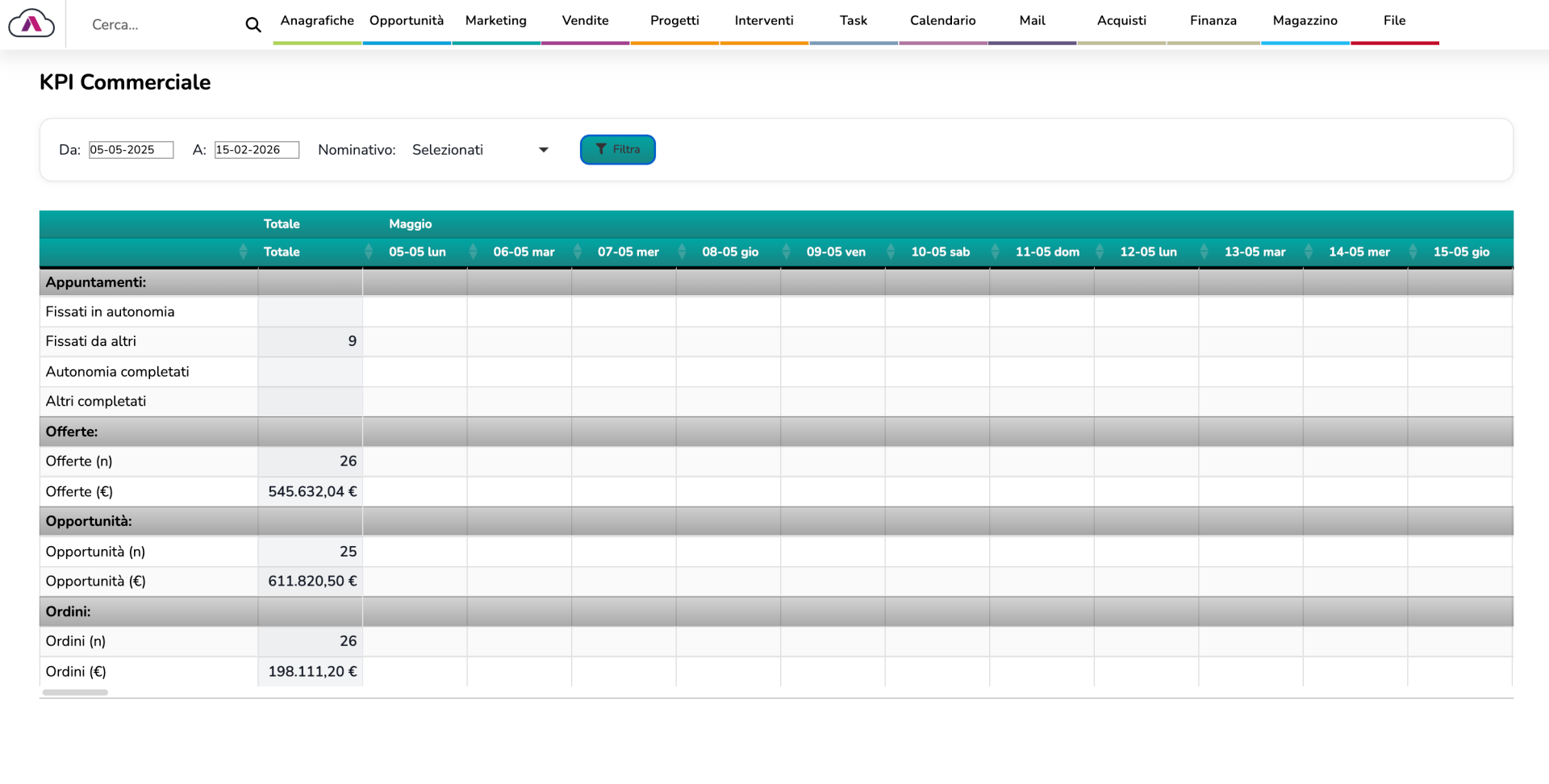Open the Nominativo Selezionati dropdown

point(480,150)
